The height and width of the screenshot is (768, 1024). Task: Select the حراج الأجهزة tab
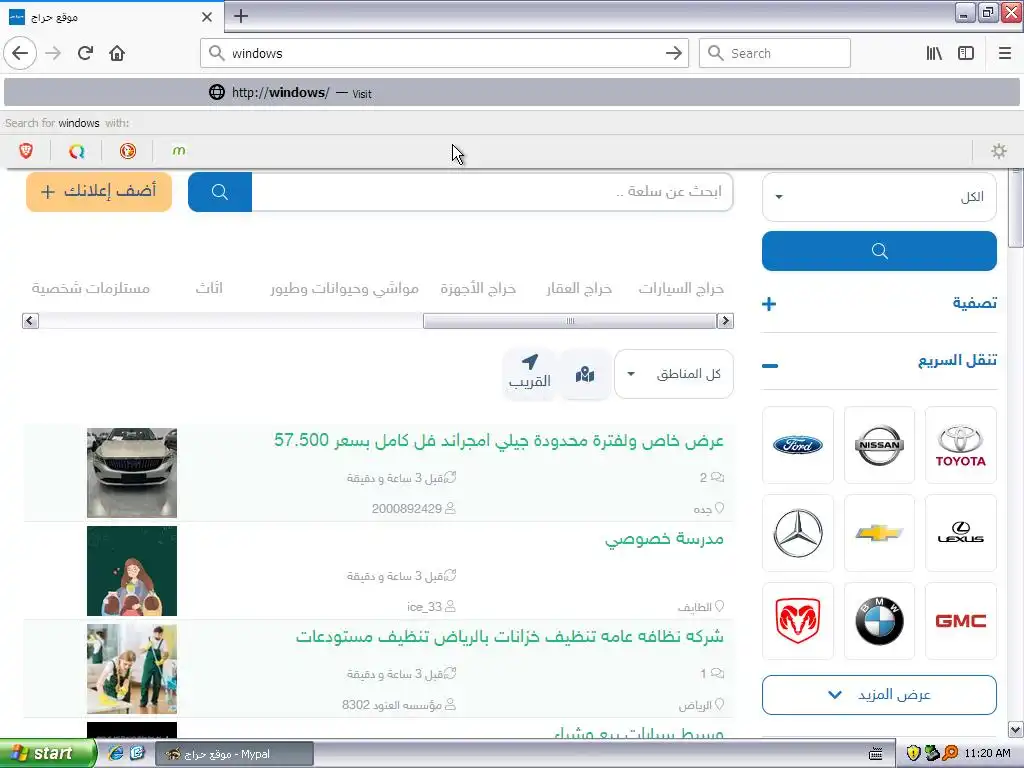click(x=478, y=288)
